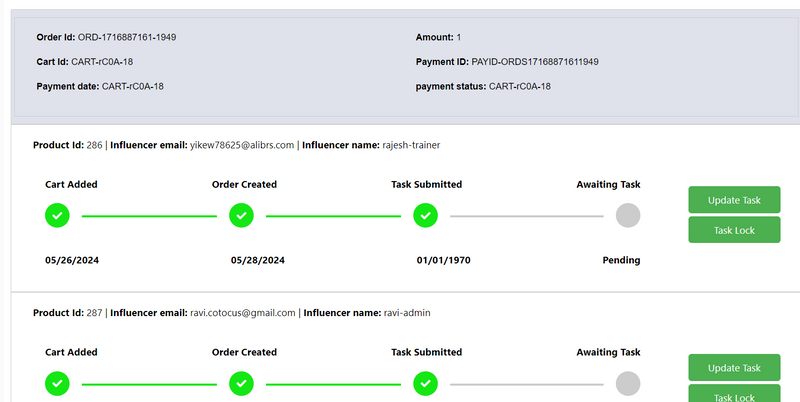The image size is (800, 402).
Task: Click Update Task for product 286
Action: [x=734, y=200]
